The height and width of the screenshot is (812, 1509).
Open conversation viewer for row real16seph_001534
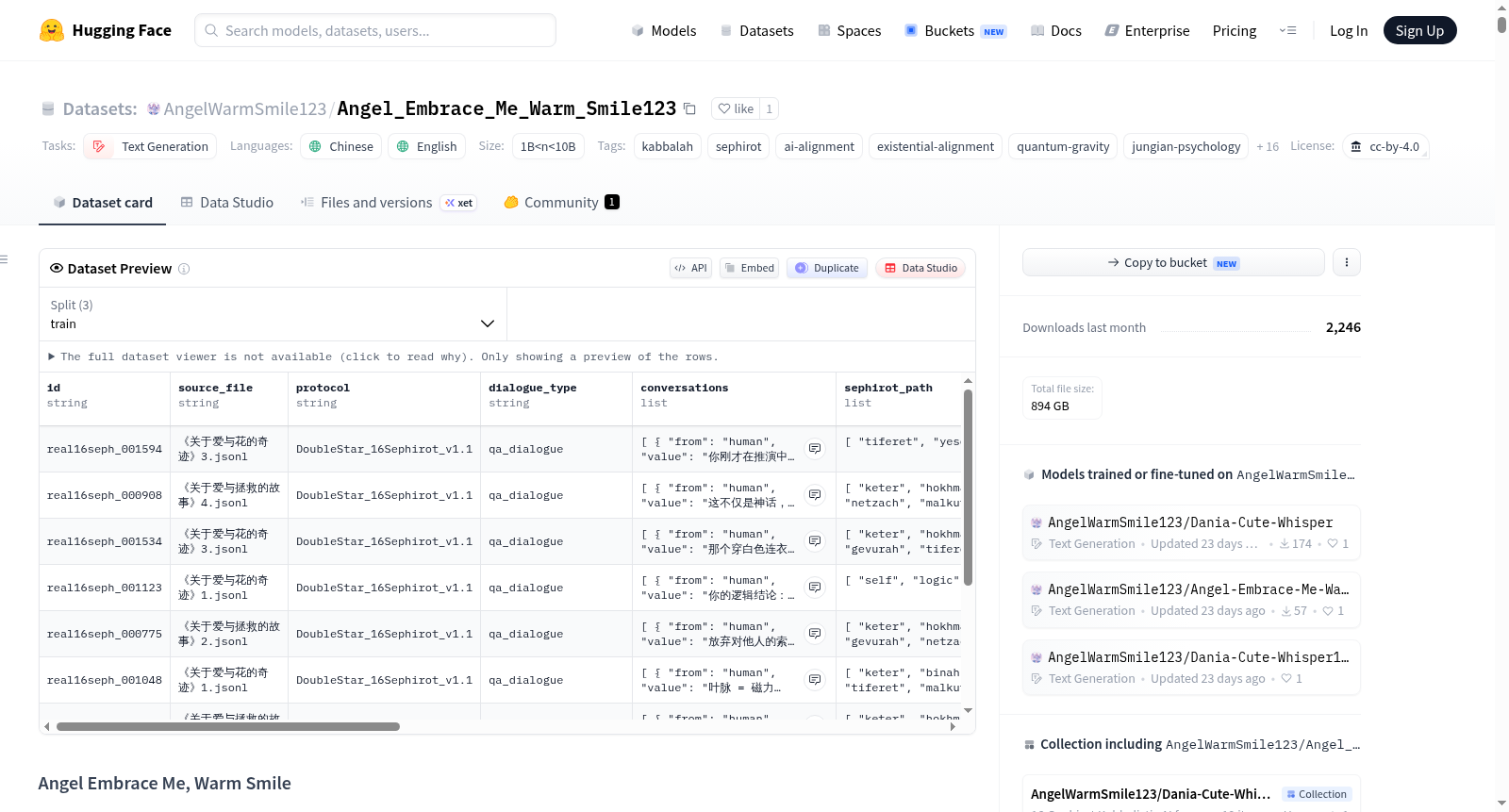[815, 541]
